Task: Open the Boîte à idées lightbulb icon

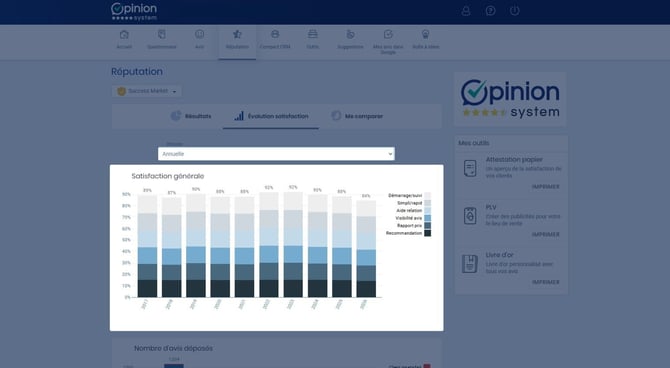Action: [426, 34]
